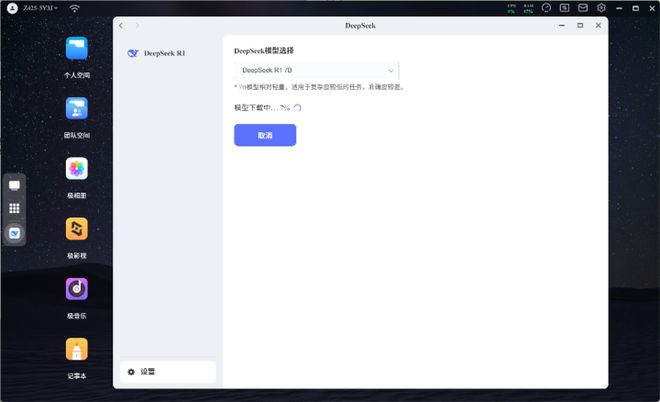Open the app grid launcher in the dock
660x402 pixels.
(14, 208)
